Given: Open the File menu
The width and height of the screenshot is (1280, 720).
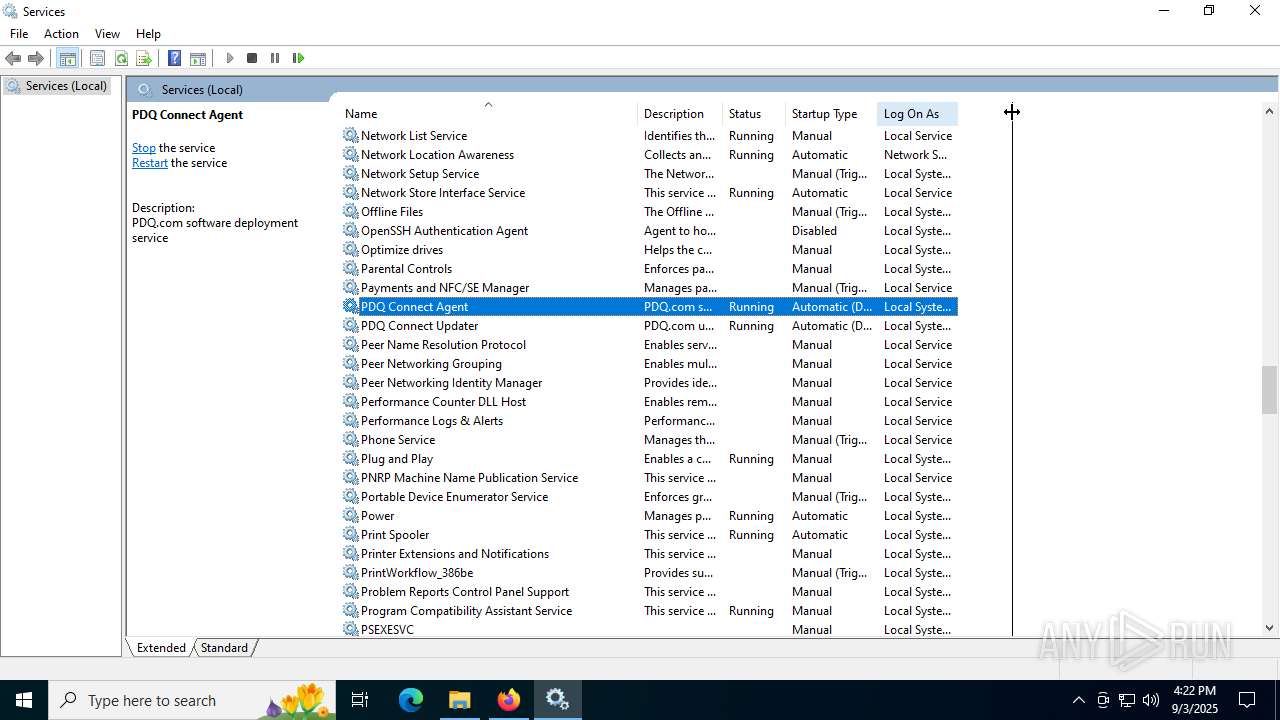Looking at the screenshot, I should pyautogui.click(x=19, y=33).
